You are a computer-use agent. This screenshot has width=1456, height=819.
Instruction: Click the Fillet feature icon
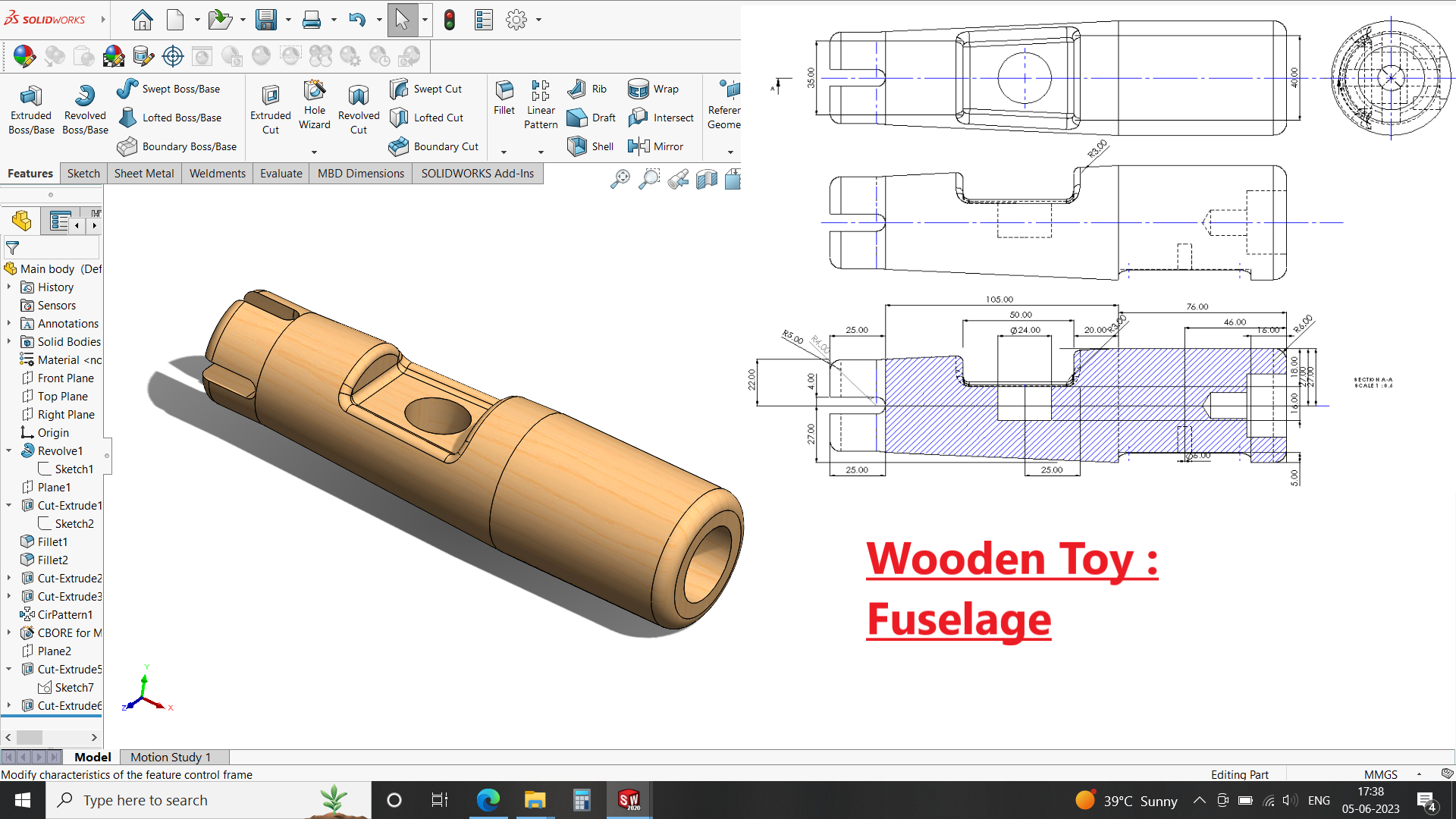point(504,97)
